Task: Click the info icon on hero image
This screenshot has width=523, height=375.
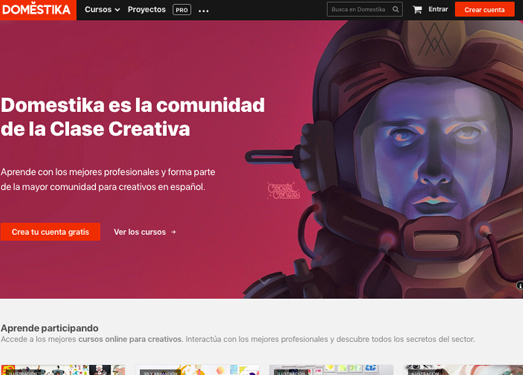Action: click(x=520, y=285)
